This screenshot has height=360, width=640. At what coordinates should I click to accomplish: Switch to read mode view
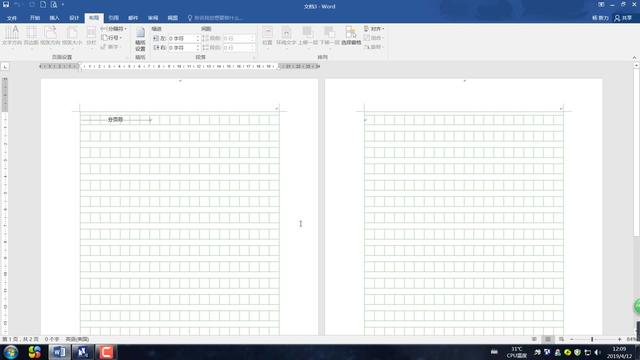coord(534,339)
